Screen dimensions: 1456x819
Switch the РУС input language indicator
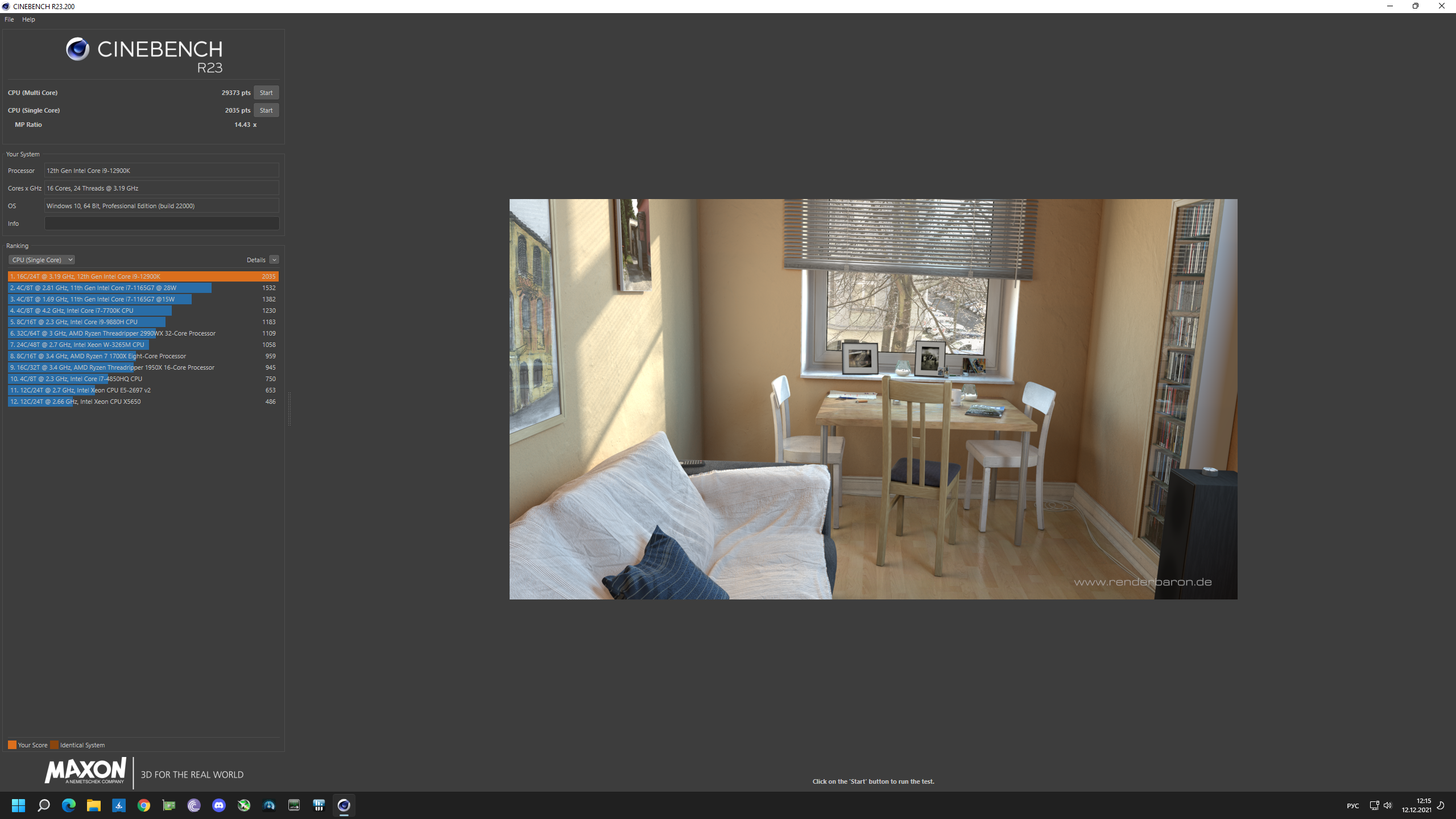coord(1352,806)
